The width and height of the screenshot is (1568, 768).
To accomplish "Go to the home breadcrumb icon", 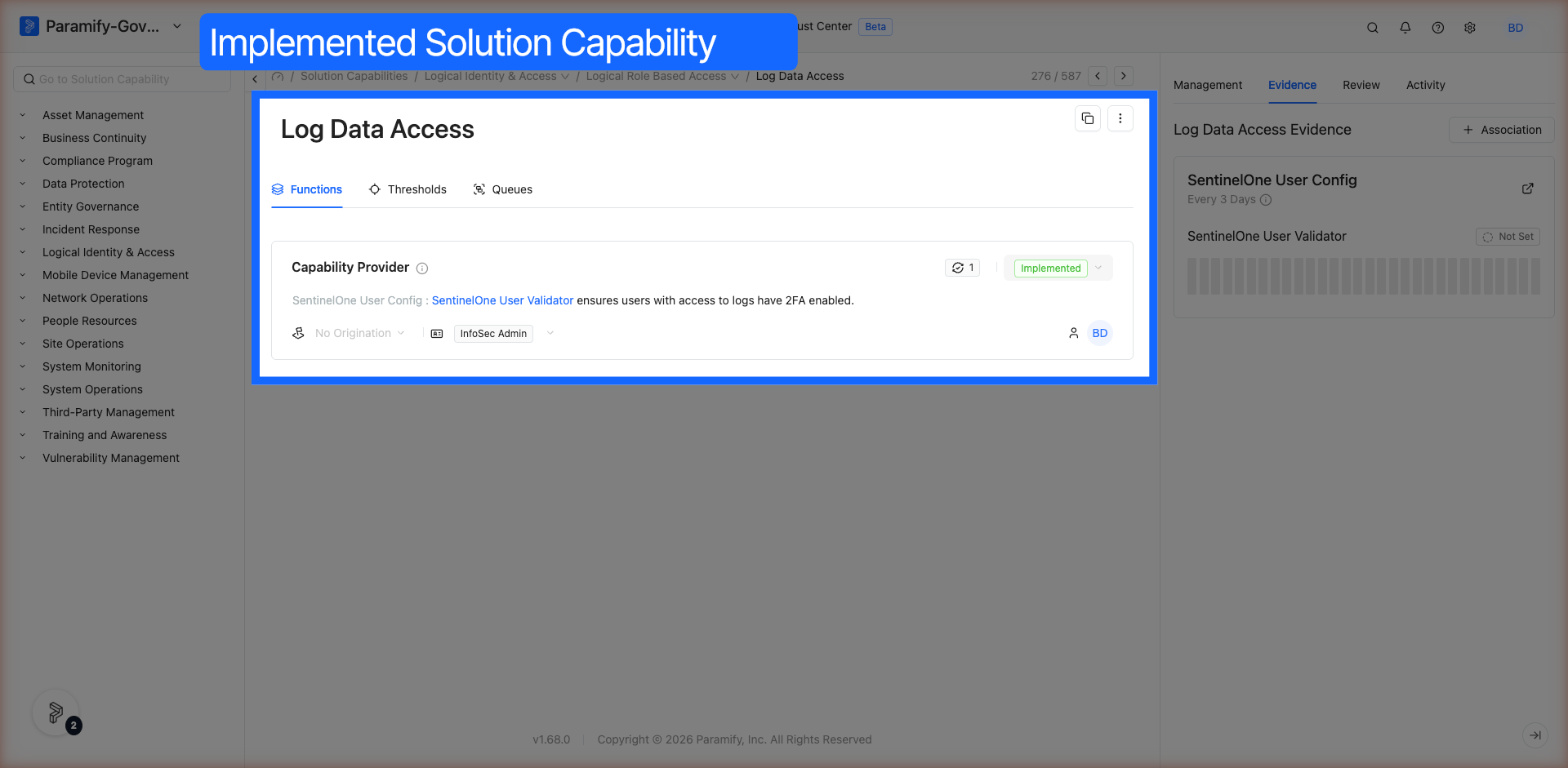I will (278, 77).
